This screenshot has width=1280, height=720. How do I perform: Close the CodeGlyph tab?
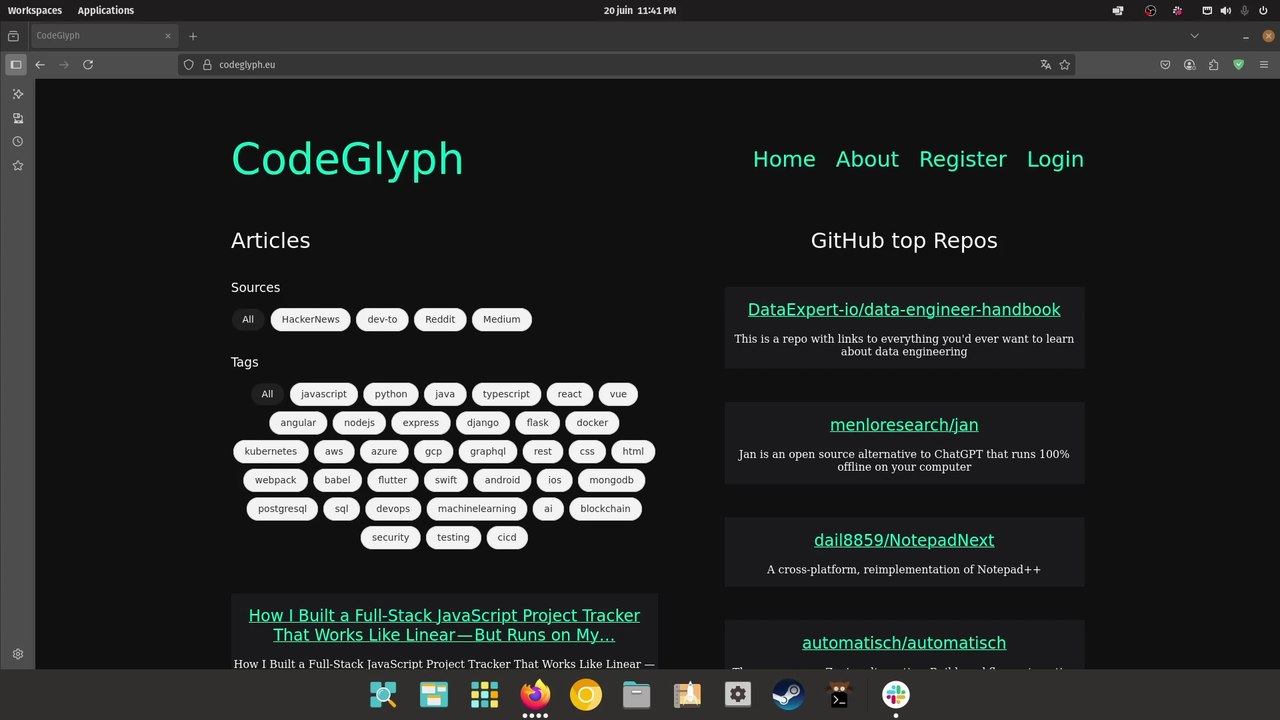click(x=169, y=36)
